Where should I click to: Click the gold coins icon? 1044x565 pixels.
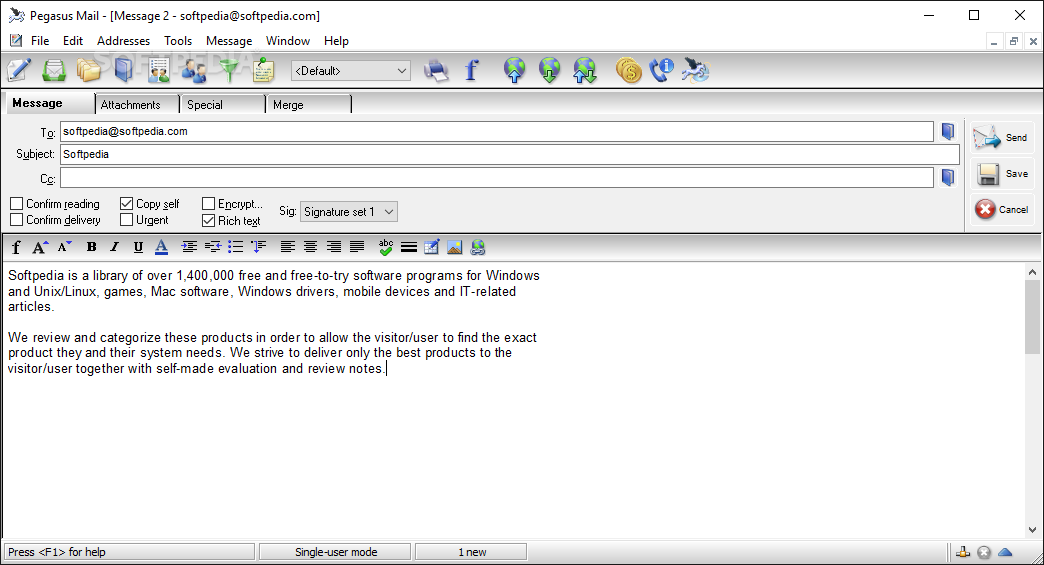coord(629,70)
